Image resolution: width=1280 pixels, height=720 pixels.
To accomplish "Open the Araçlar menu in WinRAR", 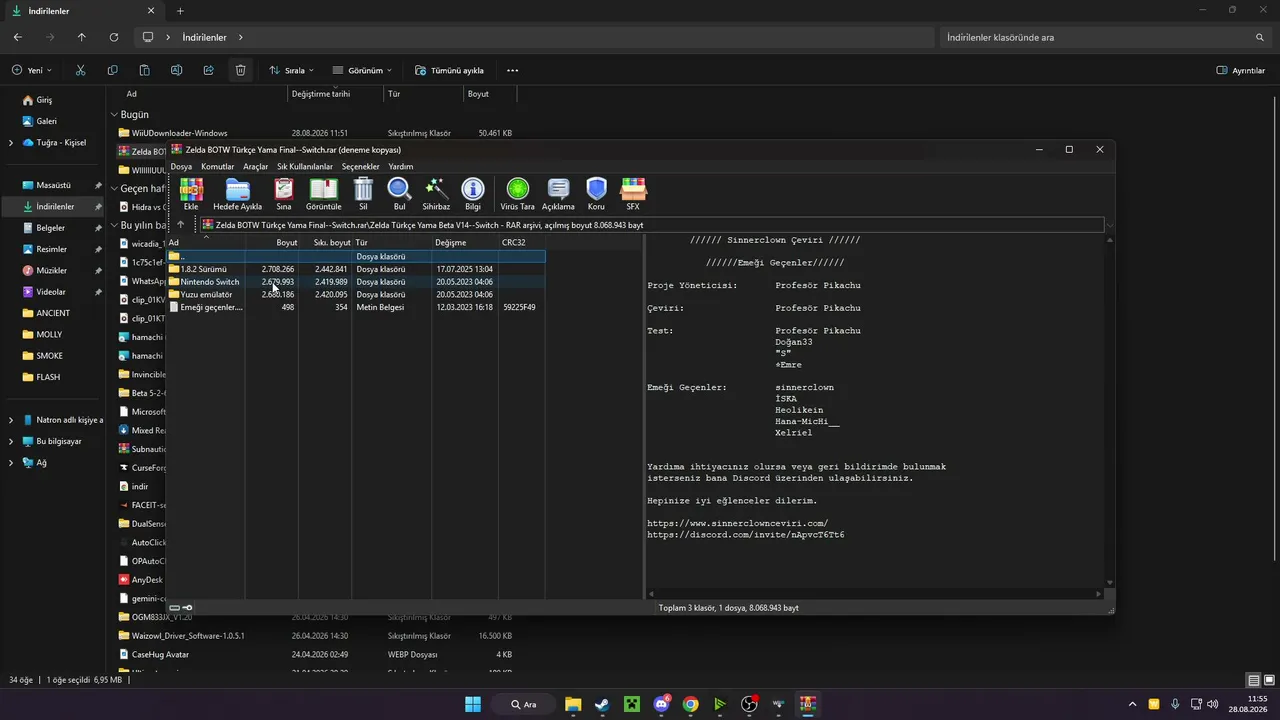I will (256, 167).
